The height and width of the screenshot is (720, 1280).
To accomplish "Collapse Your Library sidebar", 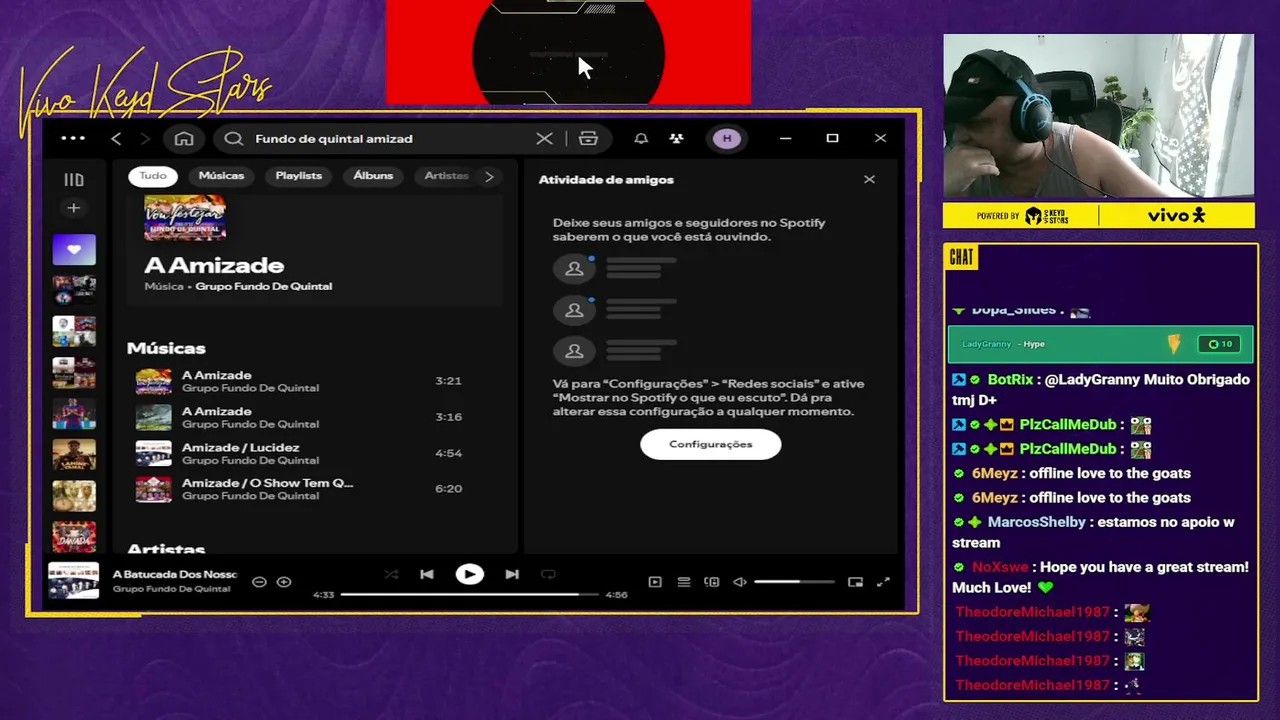I will [74, 180].
